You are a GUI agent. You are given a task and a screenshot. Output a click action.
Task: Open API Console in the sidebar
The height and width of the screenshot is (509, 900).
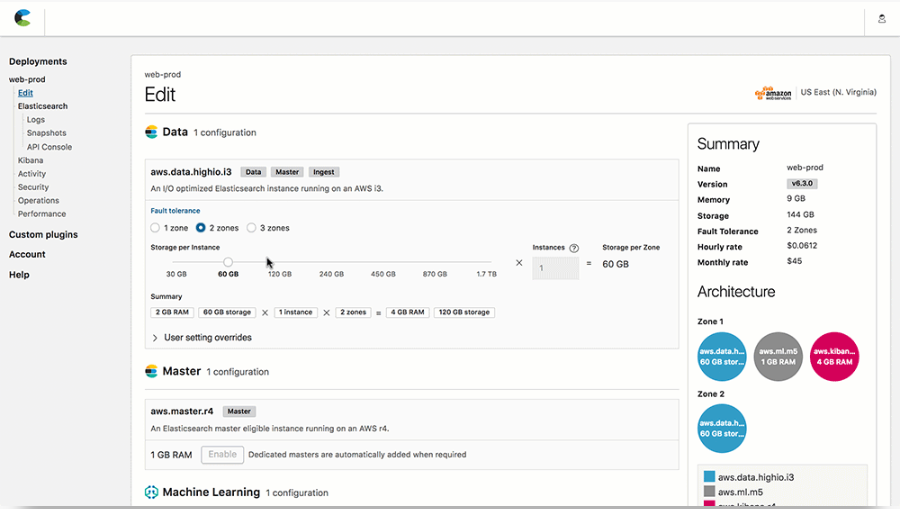49,147
